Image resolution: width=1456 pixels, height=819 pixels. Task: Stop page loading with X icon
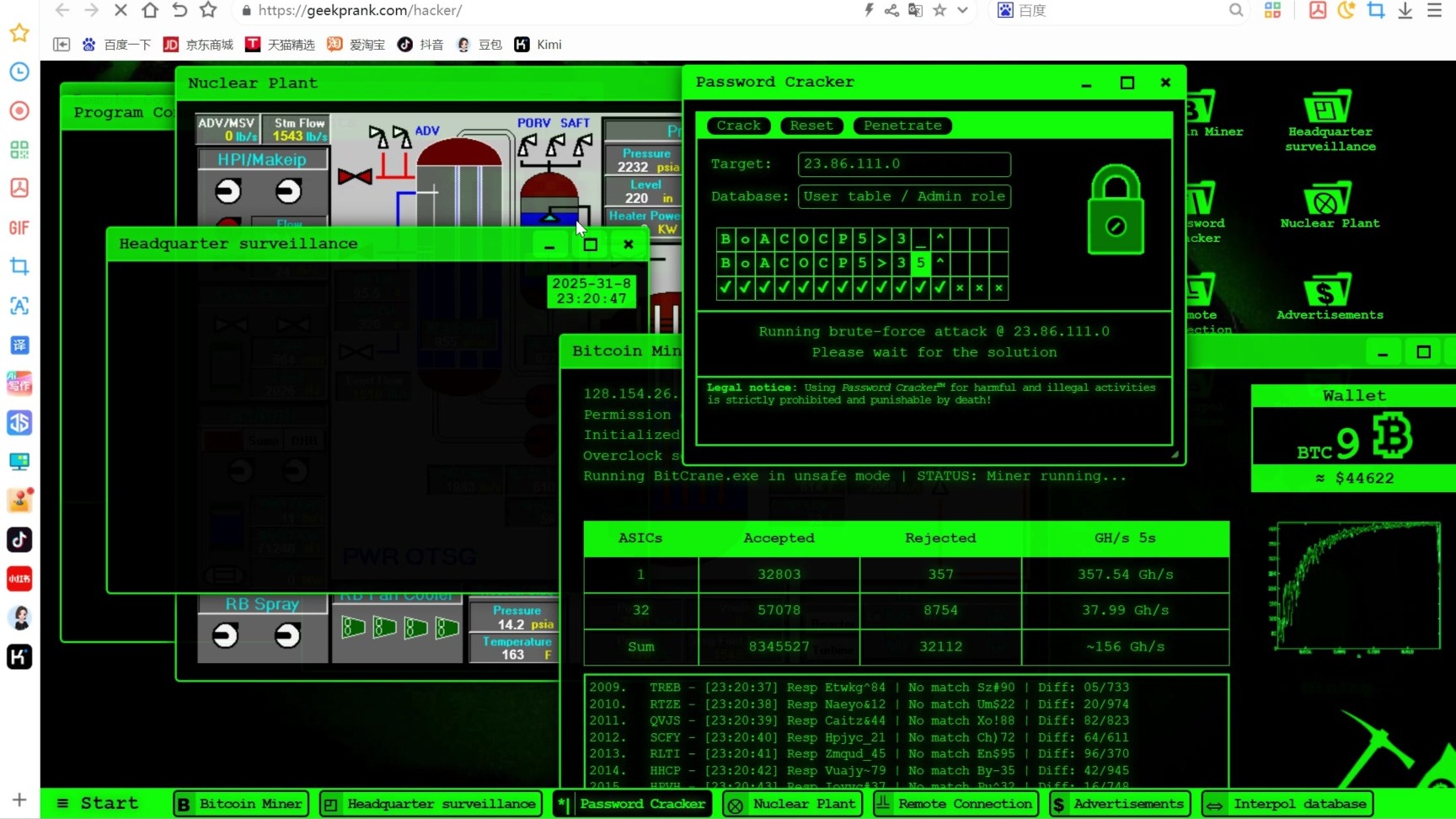[120, 10]
